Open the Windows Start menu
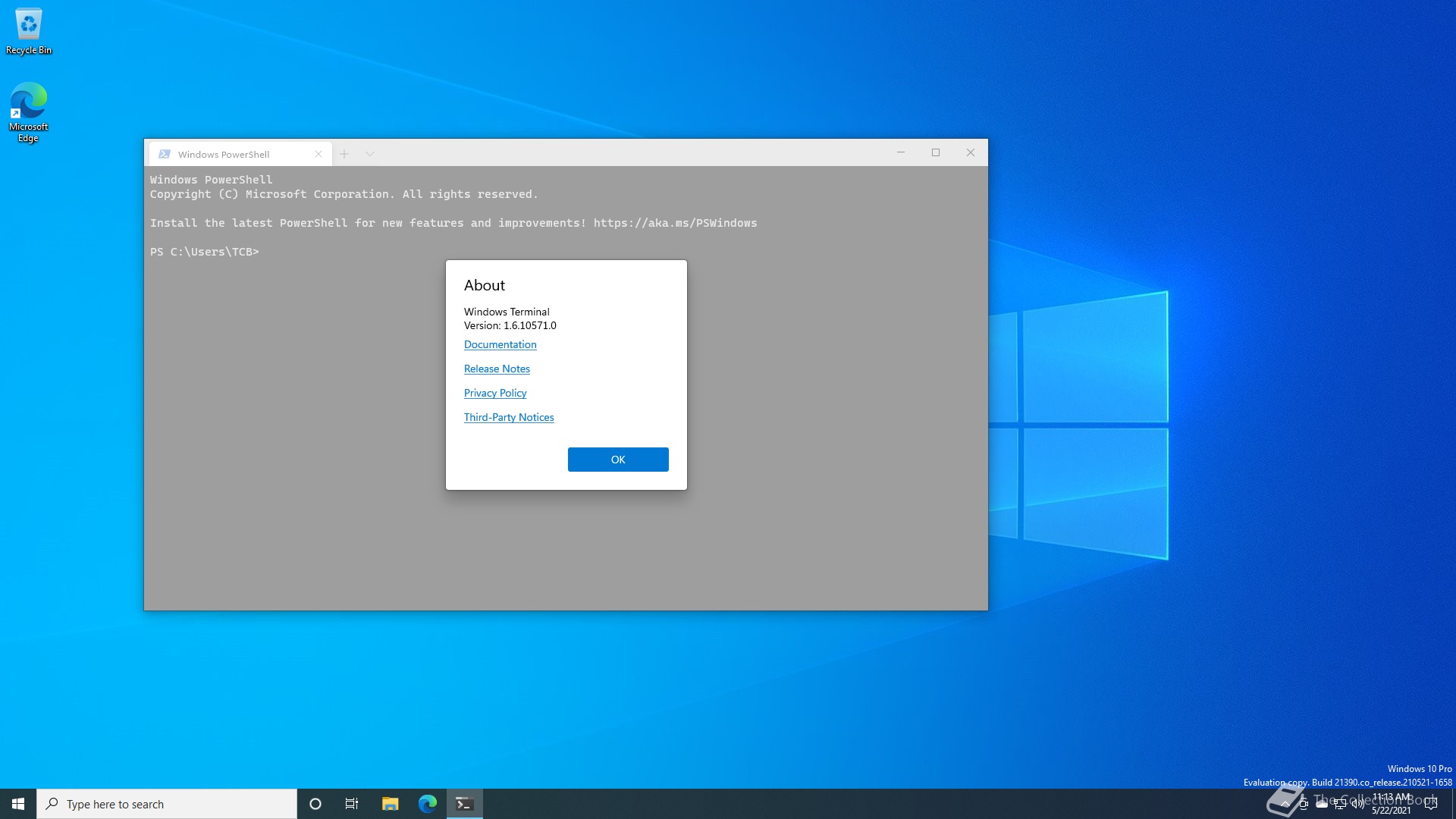Screen dimensions: 1456x819 pos(18,804)
